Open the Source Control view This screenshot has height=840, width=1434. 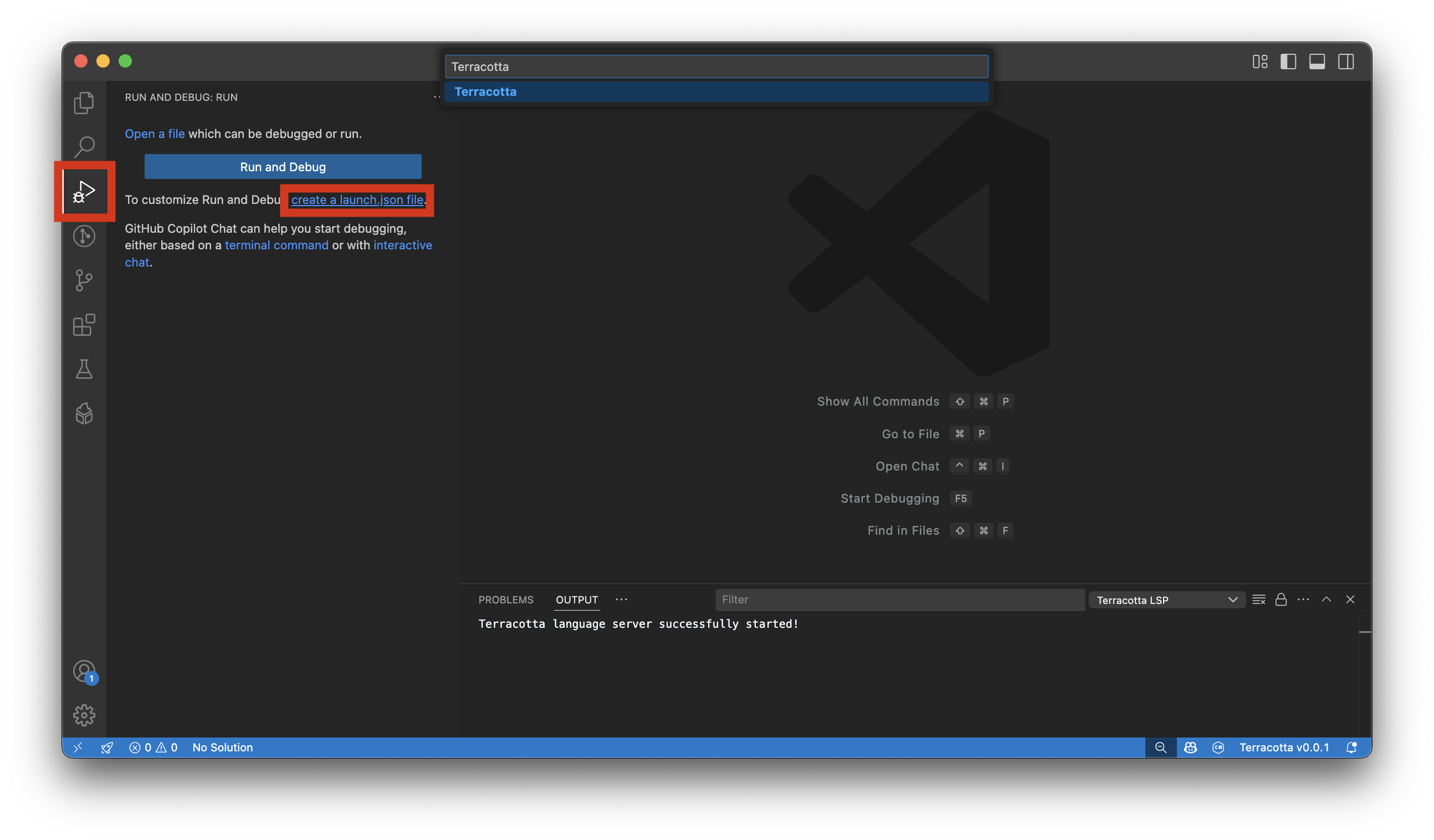[x=84, y=280]
